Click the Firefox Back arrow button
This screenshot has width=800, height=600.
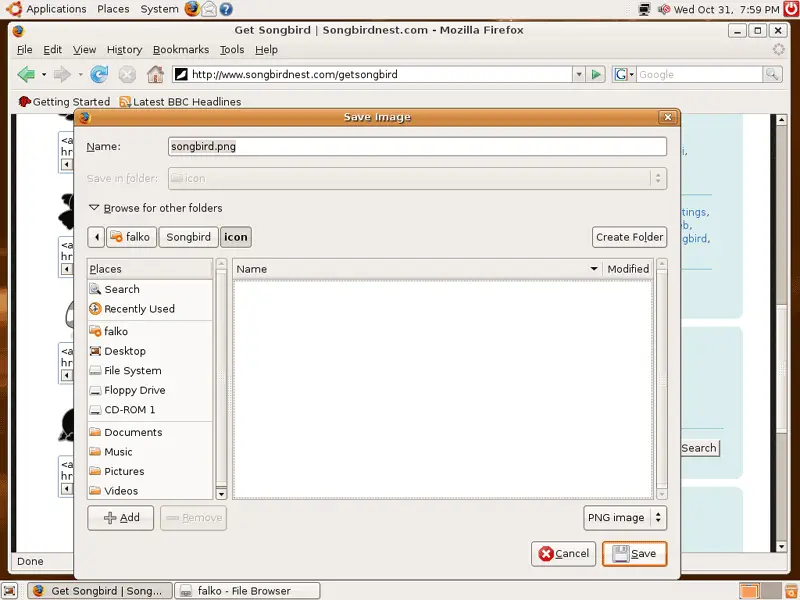pos(26,74)
